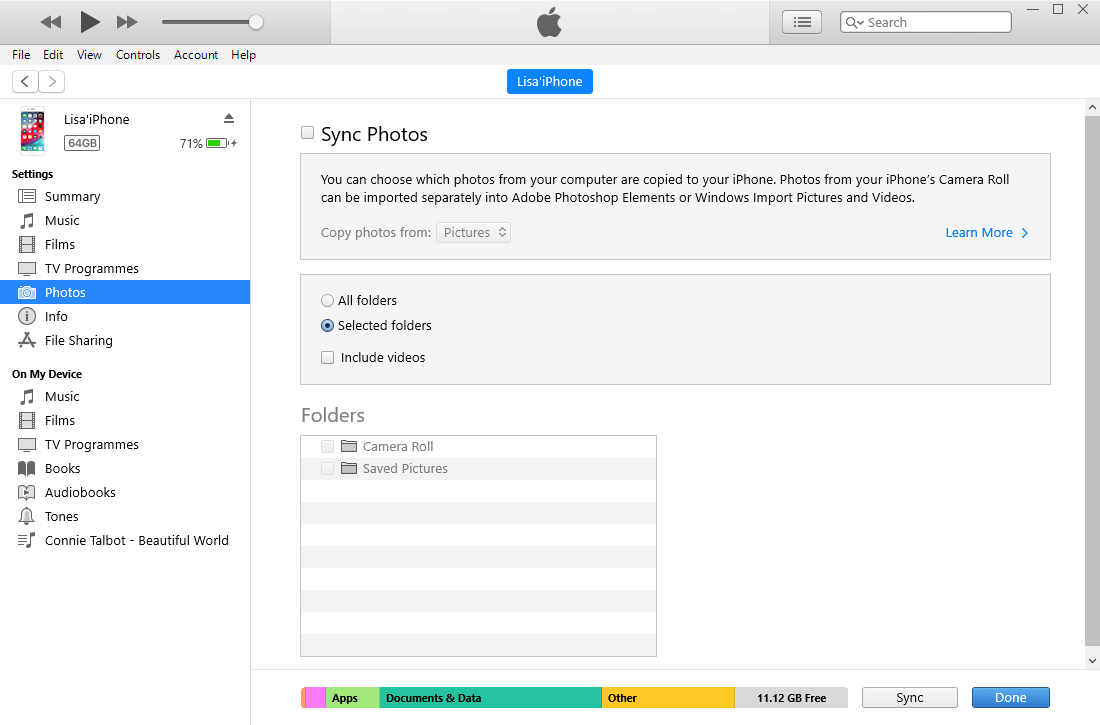Click the battery status icon
1100x725 pixels.
[221, 143]
